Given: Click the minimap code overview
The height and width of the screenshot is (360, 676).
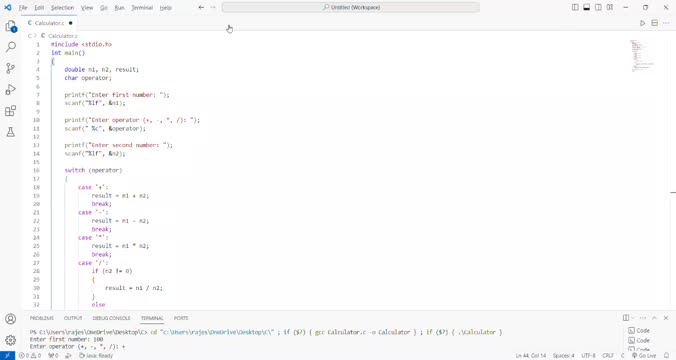Looking at the screenshot, I should tap(642, 55).
